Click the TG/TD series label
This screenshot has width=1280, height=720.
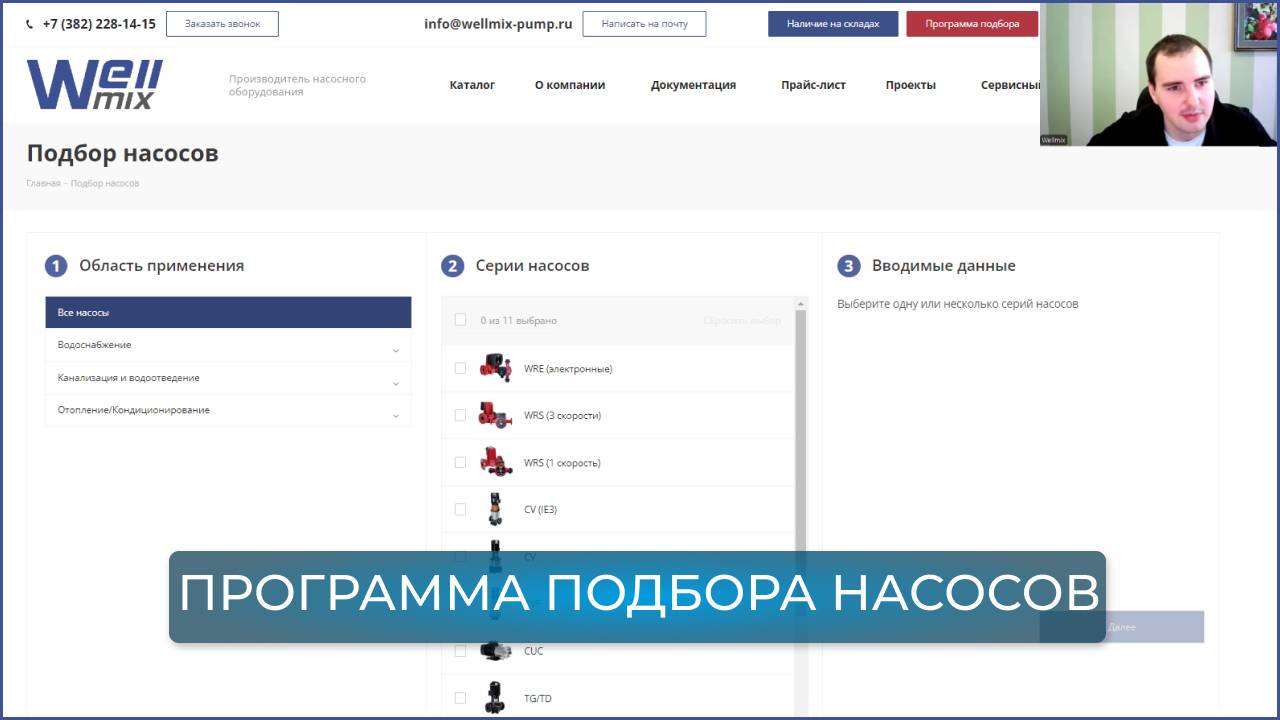(538, 699)
